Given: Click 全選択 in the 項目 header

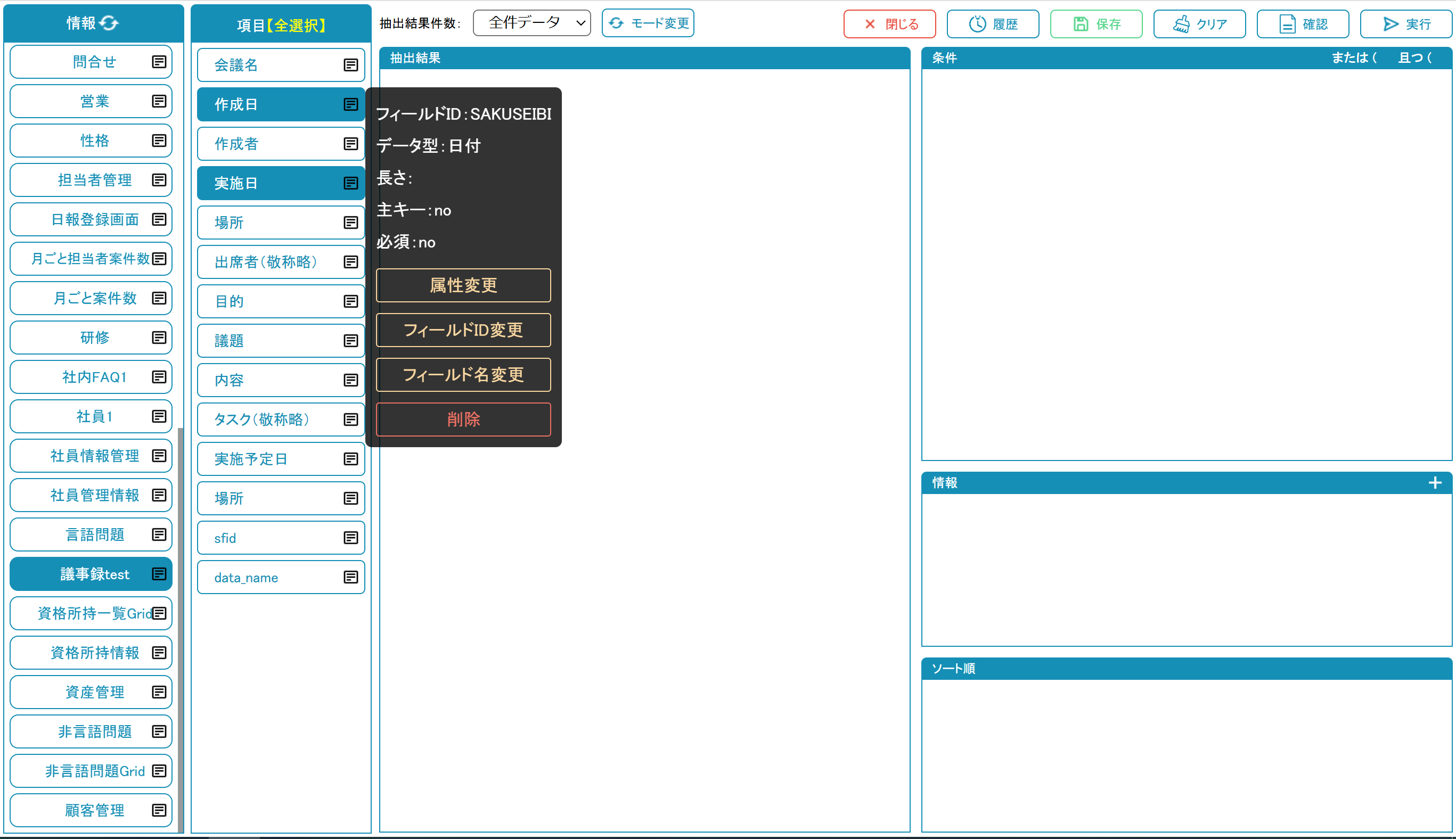Looking at the screenshot, I should point(297,26).
